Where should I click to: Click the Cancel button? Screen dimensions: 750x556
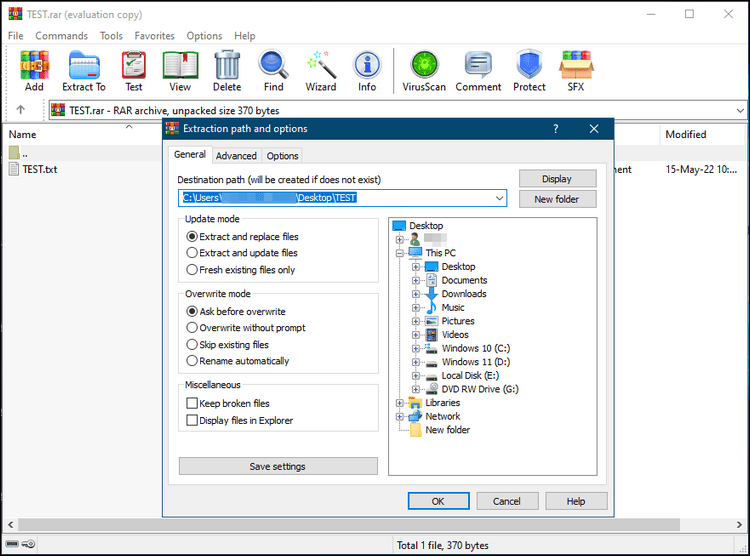tap(507, 501)
